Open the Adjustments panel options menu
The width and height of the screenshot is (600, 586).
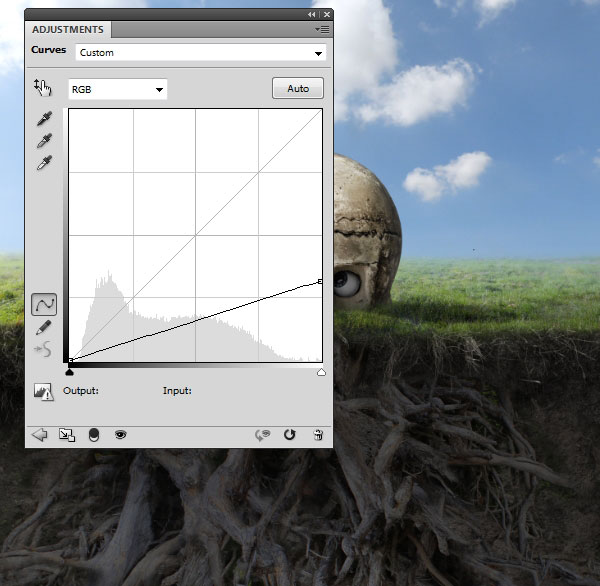click(322, 29)
